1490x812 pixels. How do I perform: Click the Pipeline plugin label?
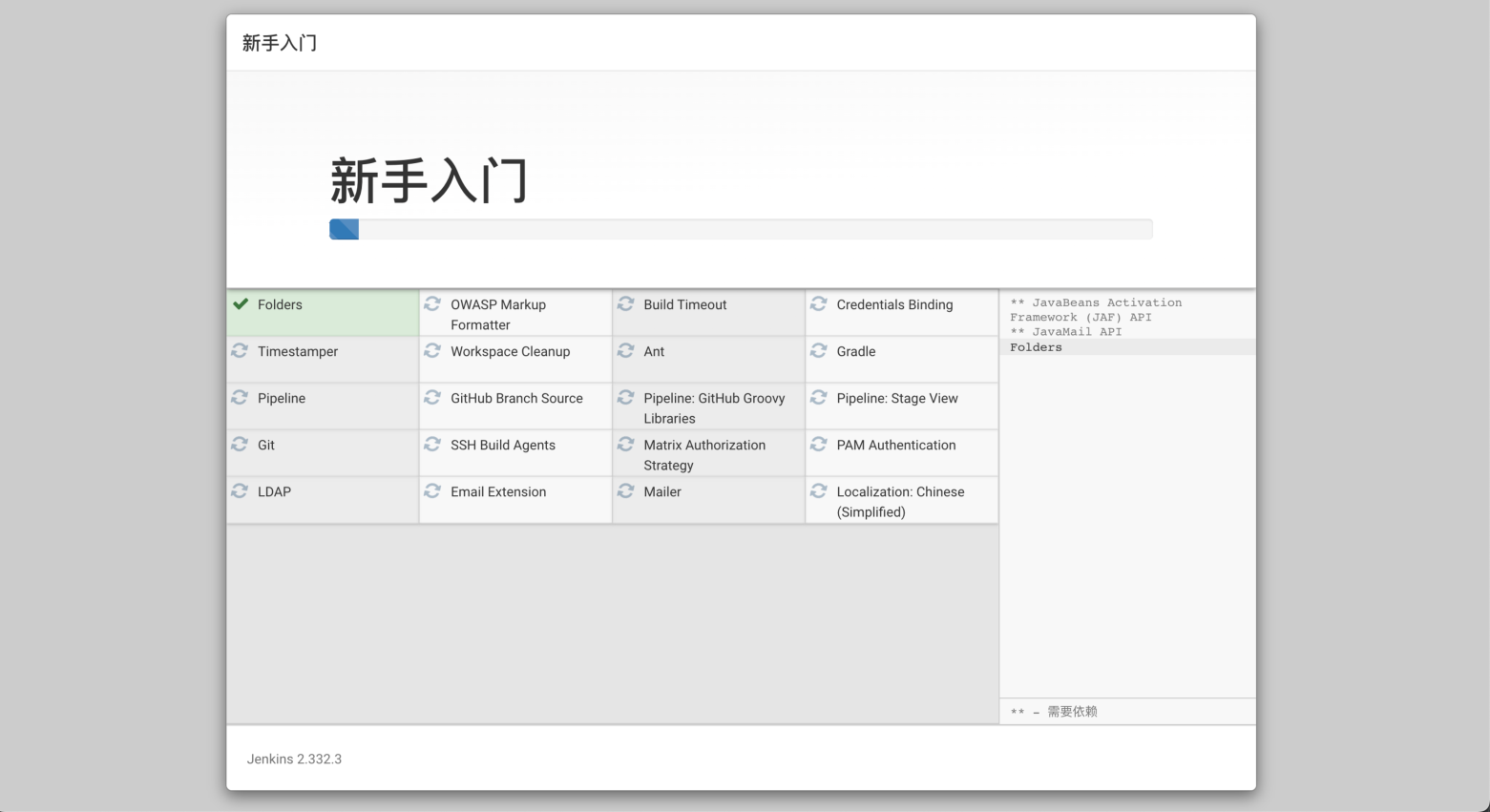(282, 398)
